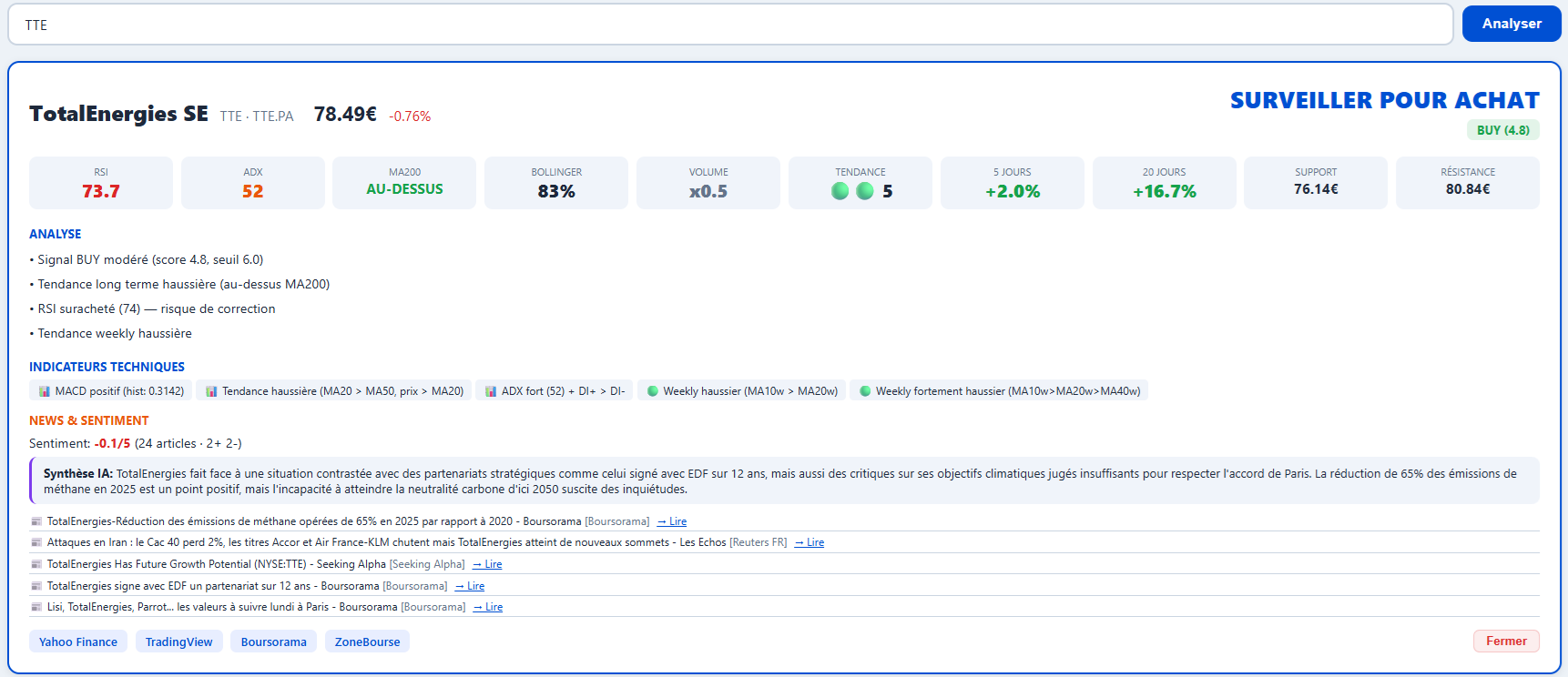Click the ticker label TTE · TTE.PA
The image size is (1568, 677).
pyautogui.click(x=257, y=116)
